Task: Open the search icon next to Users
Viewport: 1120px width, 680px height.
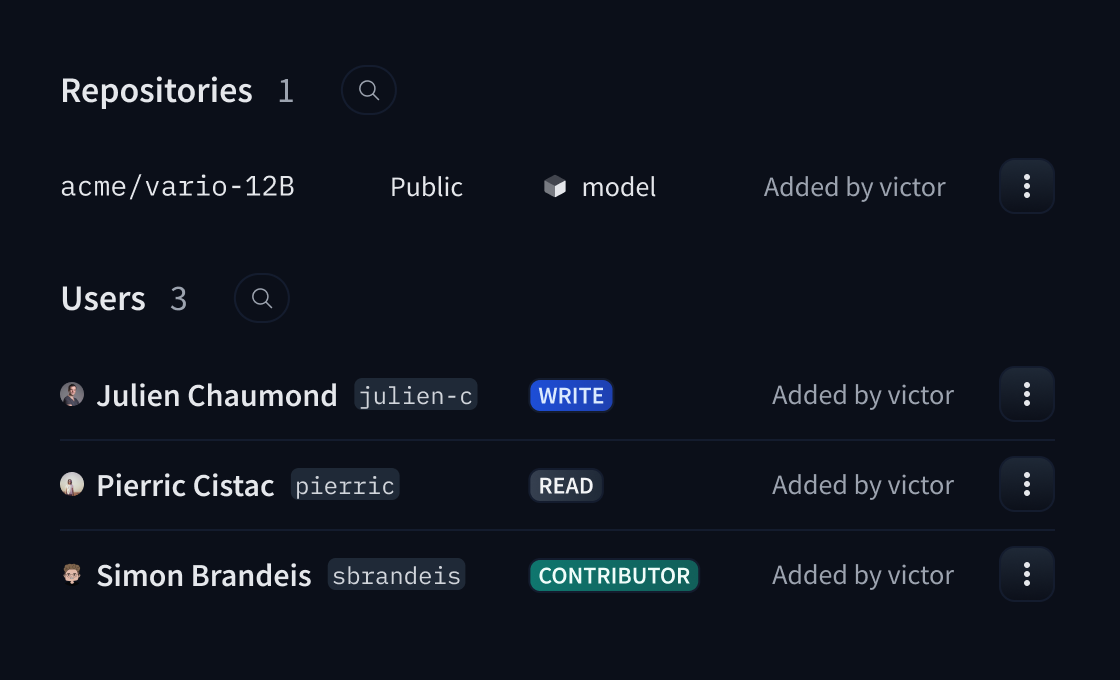Action: (x=261, y=298)
